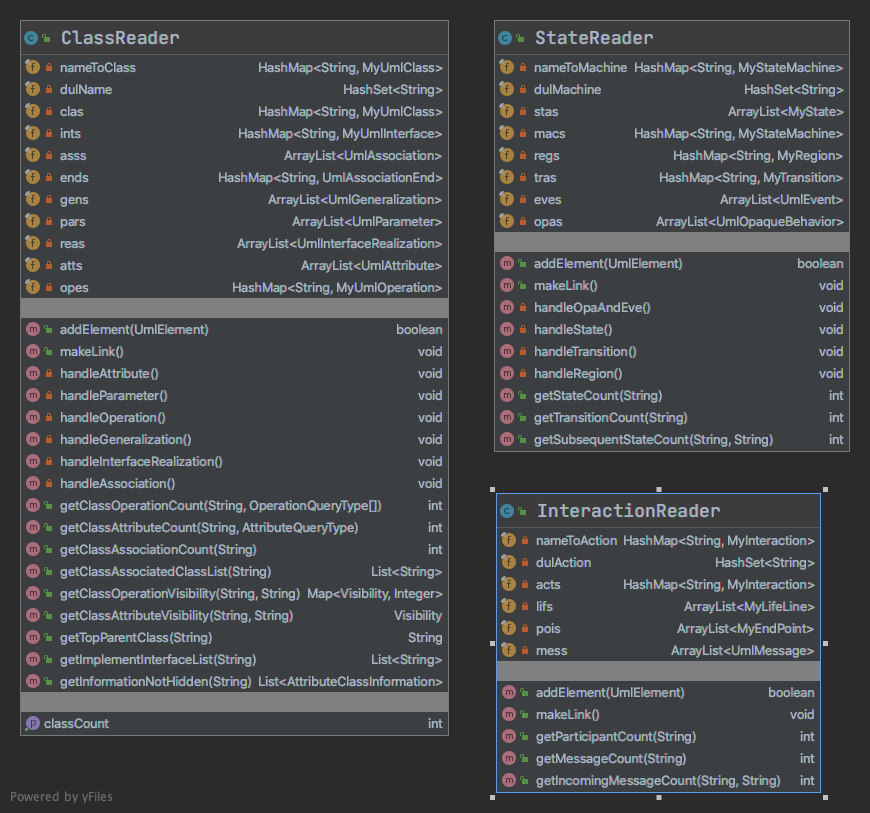Click the field icon of nameToAction

click(509, 540)
